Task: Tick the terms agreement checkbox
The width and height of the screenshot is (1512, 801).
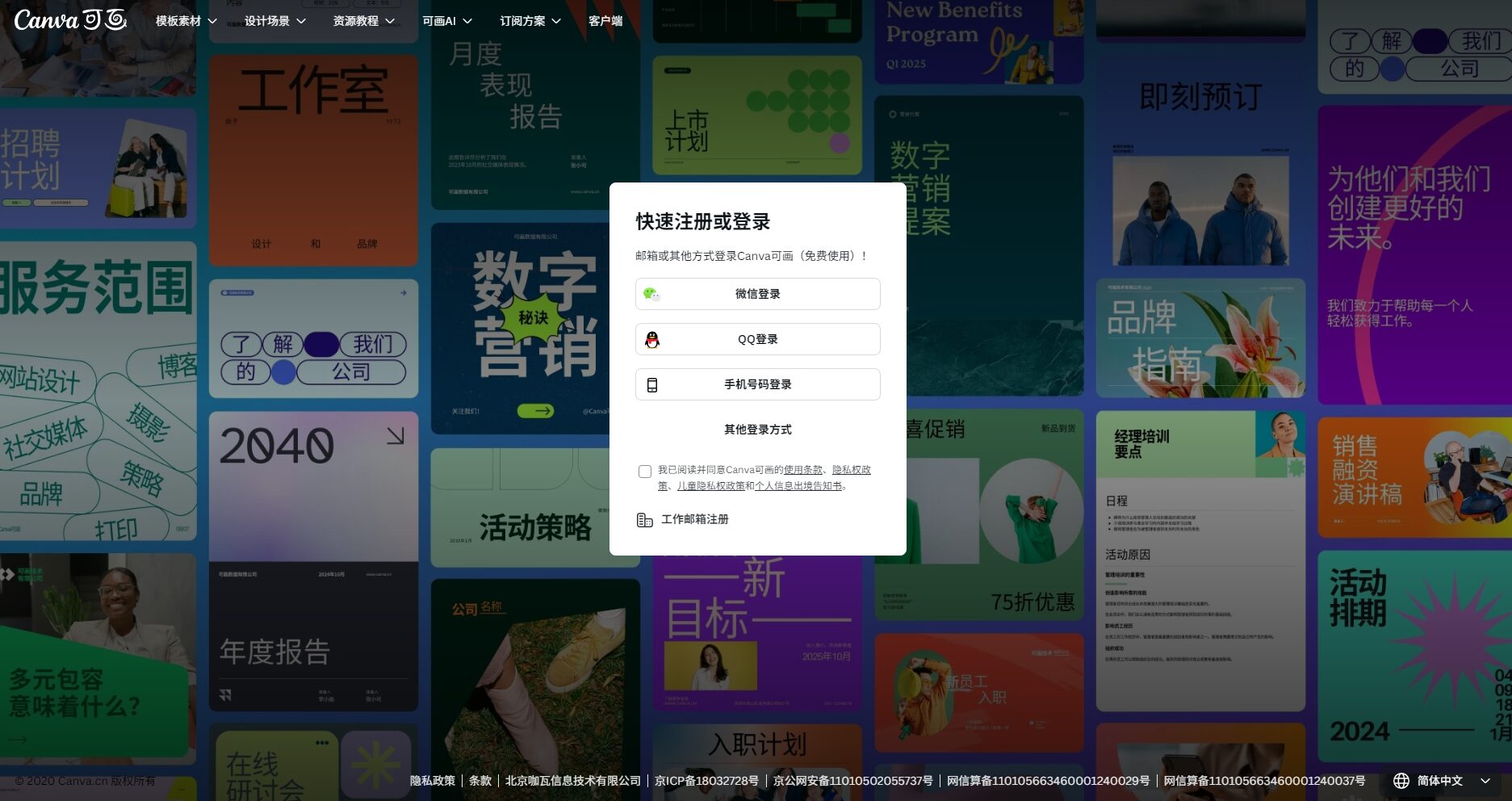Action: tap(645, 472)
